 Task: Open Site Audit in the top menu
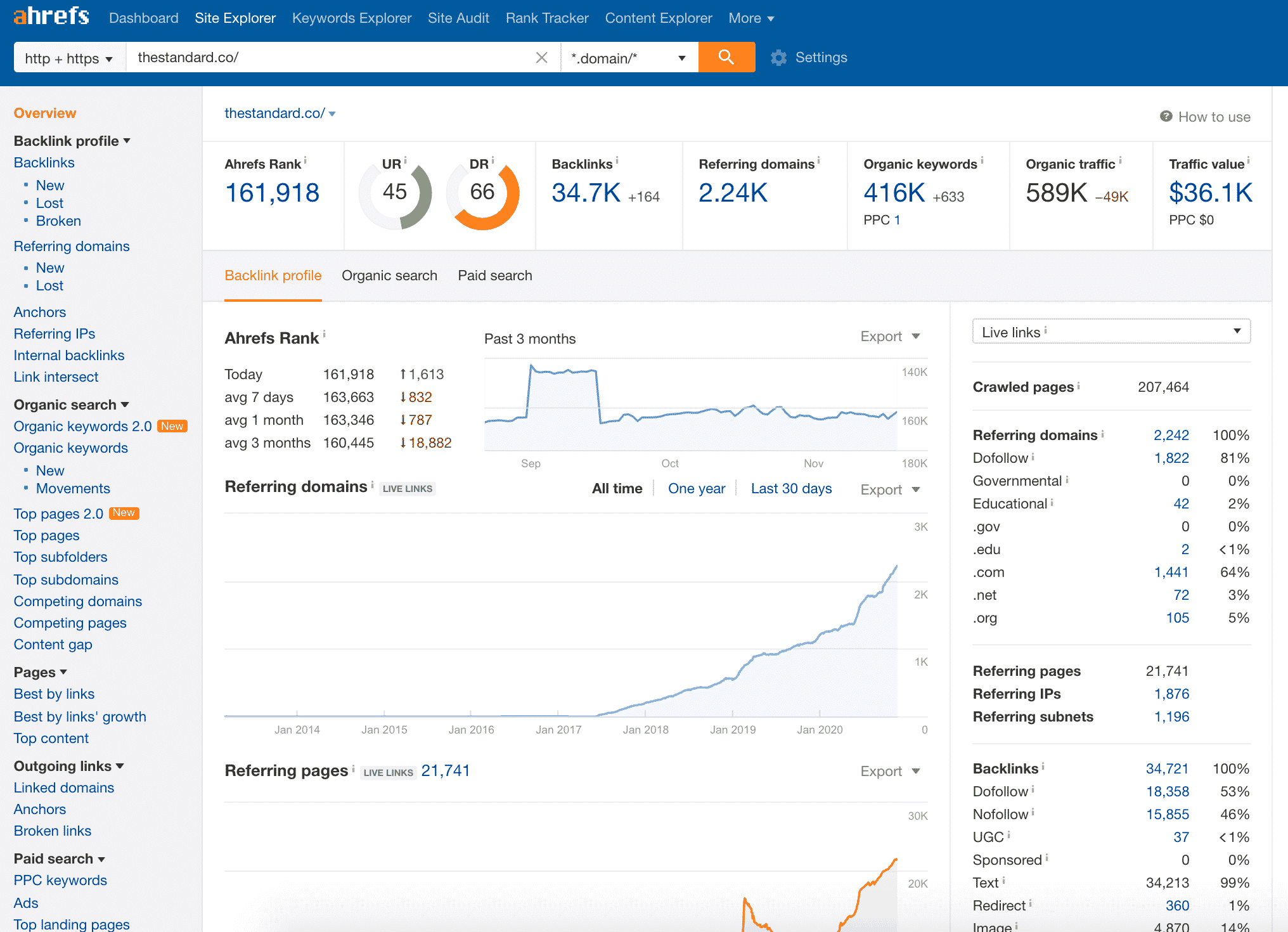pyautogui.click(x=458, y=18)
